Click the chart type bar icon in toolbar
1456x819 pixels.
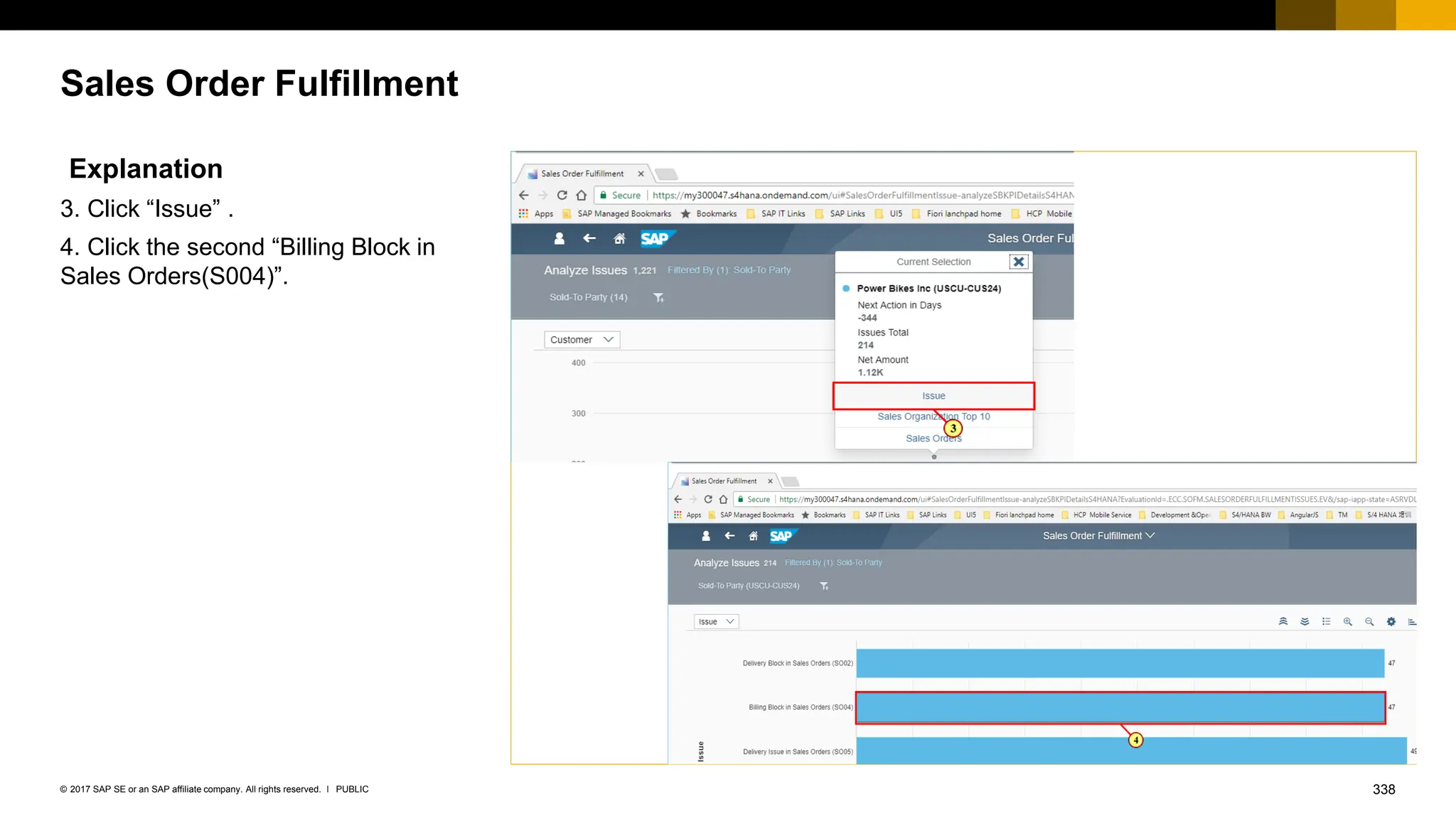pos(1412,621)
